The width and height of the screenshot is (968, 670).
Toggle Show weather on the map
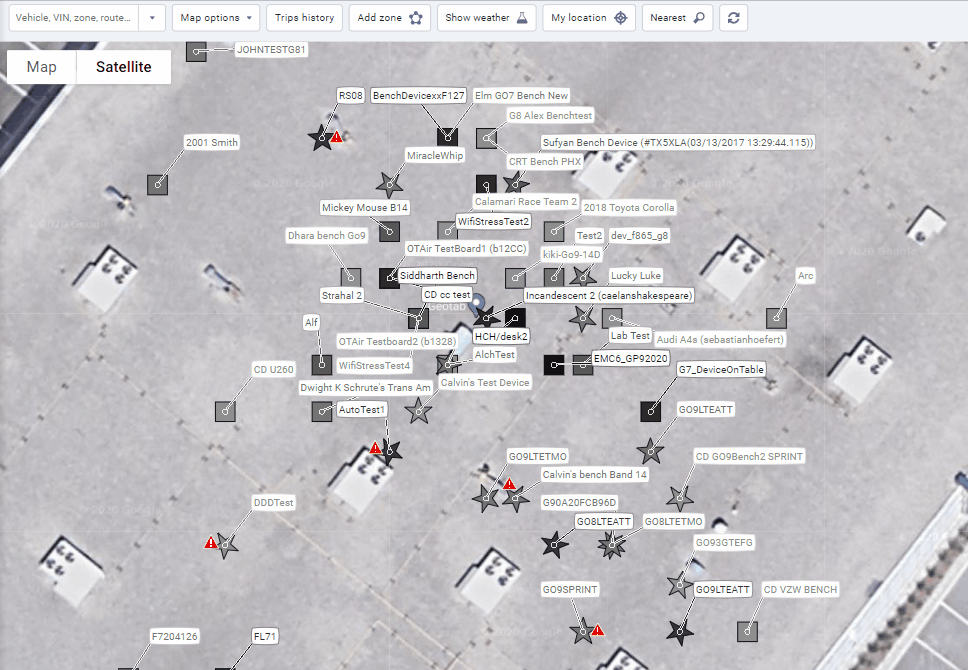(x=485, y=18)
